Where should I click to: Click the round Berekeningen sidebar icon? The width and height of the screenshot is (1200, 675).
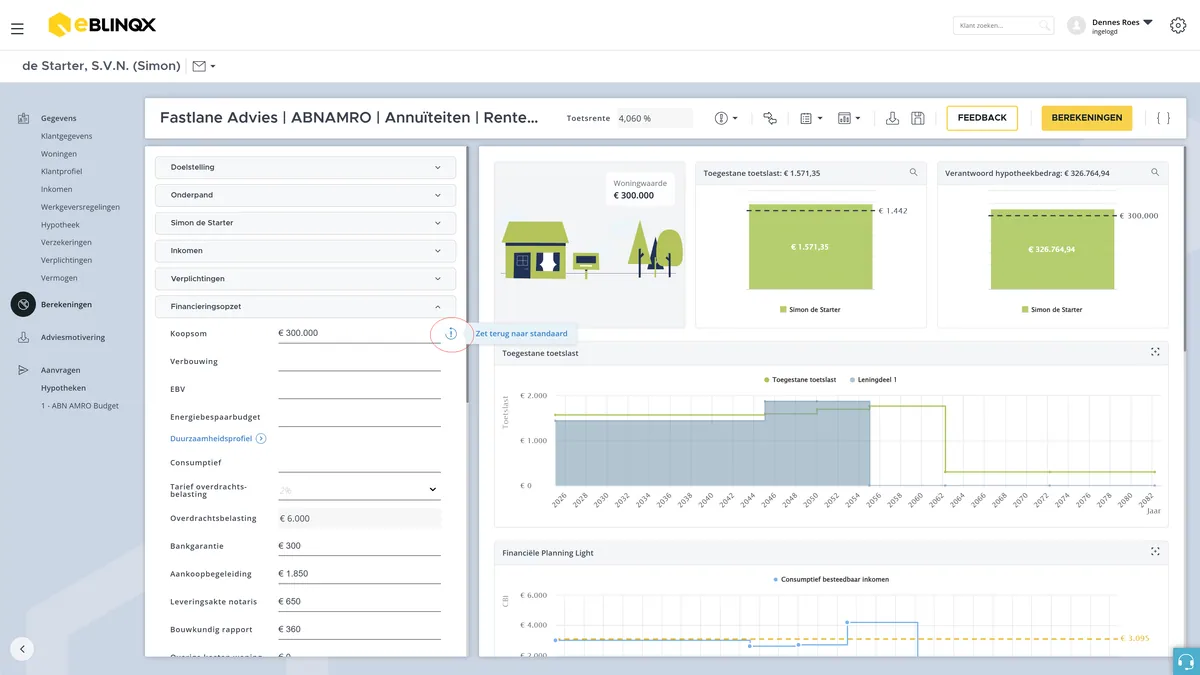pyautogui.click(x=23, y=304)
